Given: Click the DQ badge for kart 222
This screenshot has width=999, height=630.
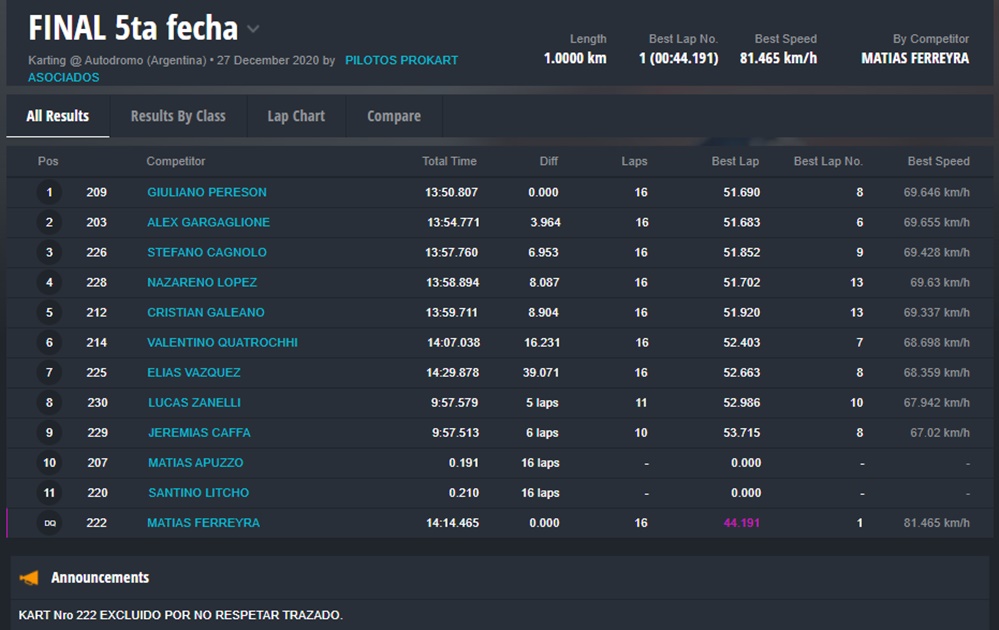Looking at the screenshot, I should (x=49, y=523).
